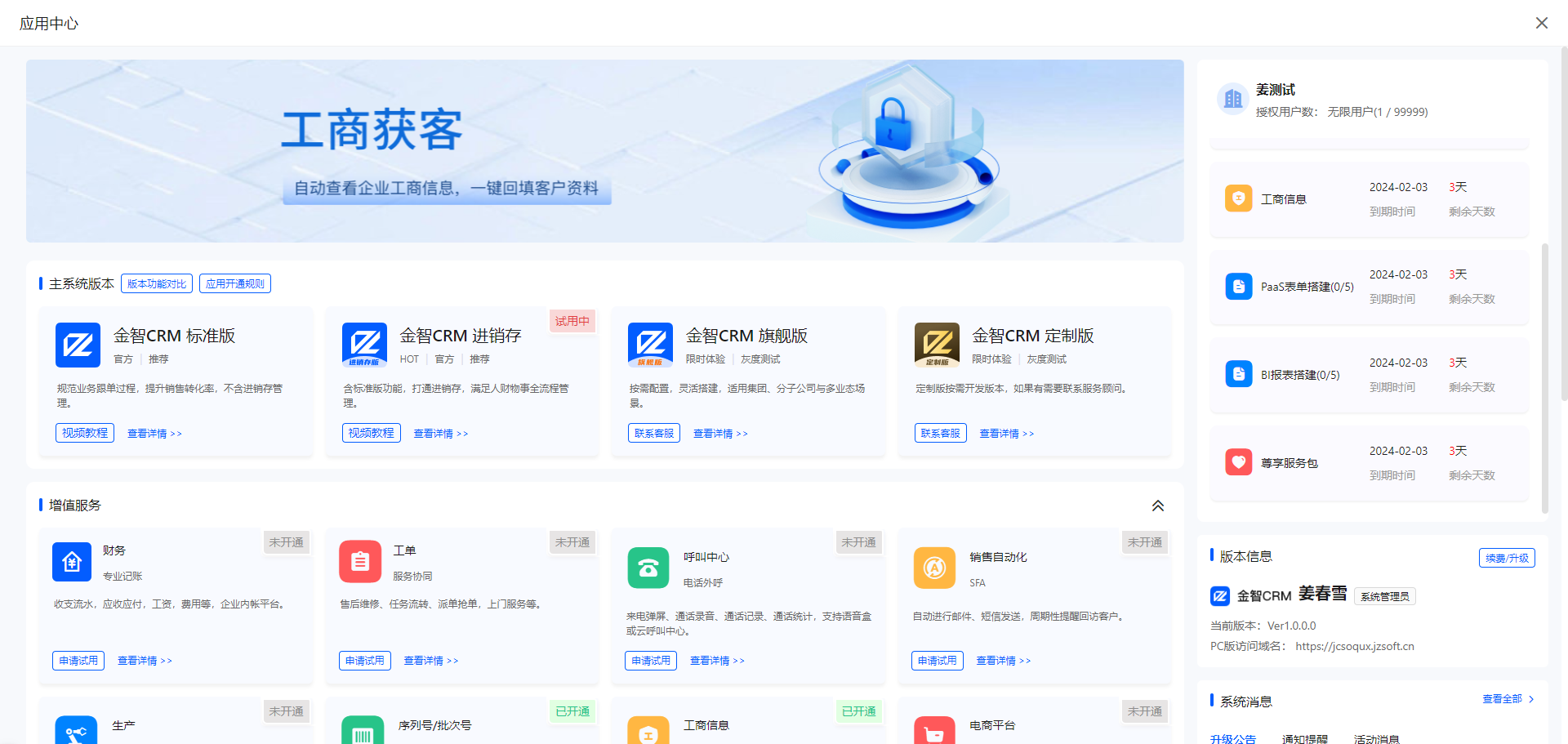Click 申请试用 for 销售自动化
Image resolution: width=1568 pixels, height=744 pixels.
[938, 660]
